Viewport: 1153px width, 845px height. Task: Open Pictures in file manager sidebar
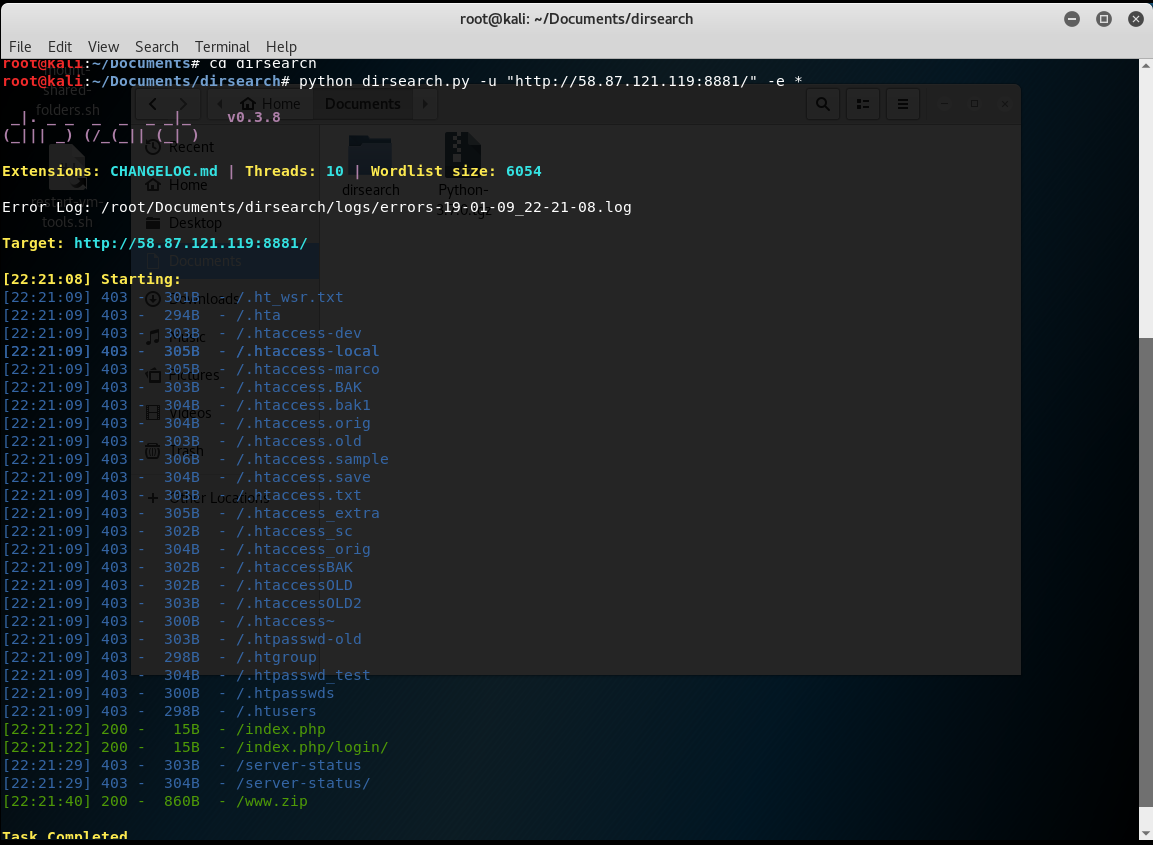pyautogui.click(x=225, y=375)
